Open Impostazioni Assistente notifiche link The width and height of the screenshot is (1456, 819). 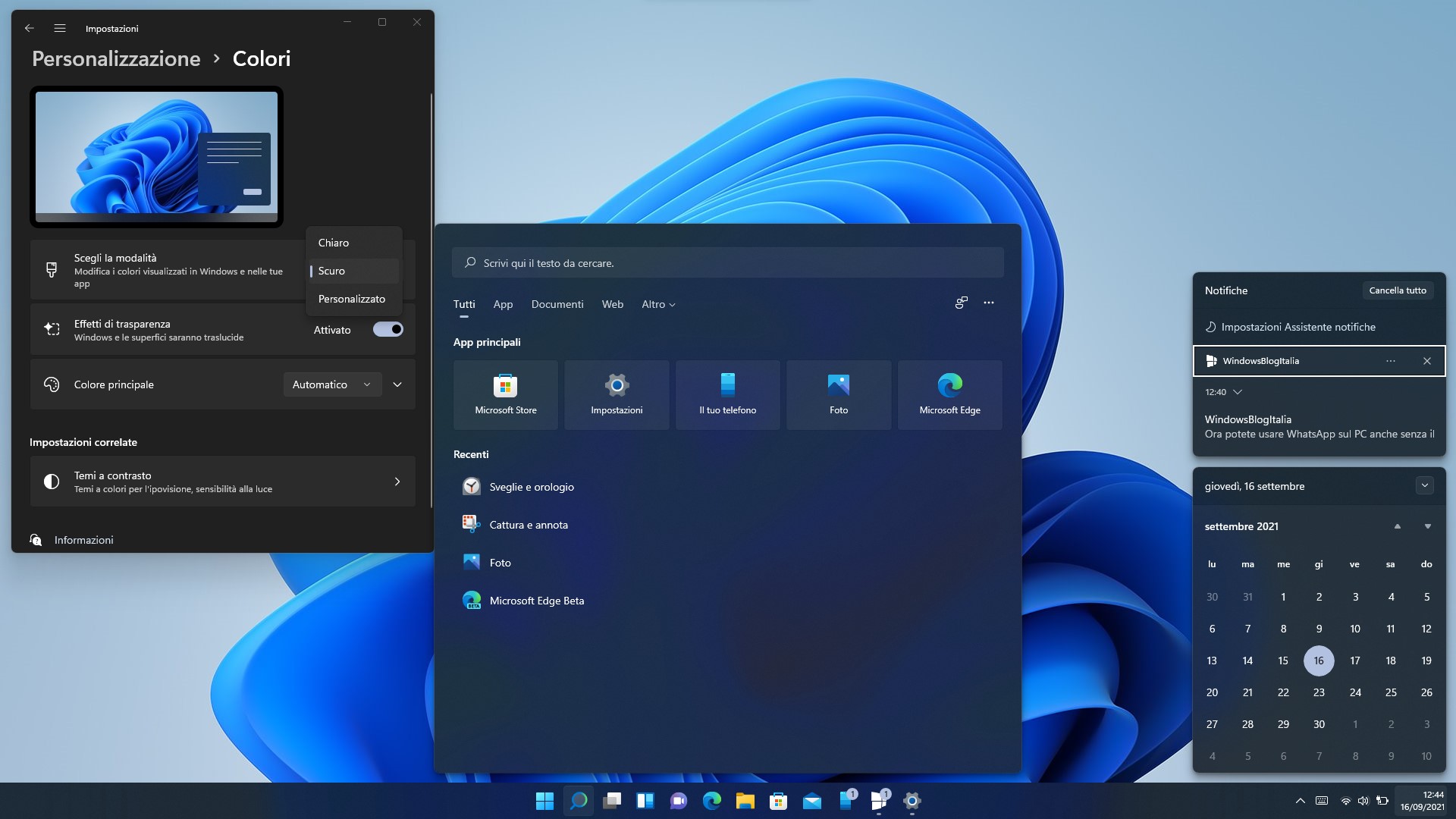(1290, 327)
